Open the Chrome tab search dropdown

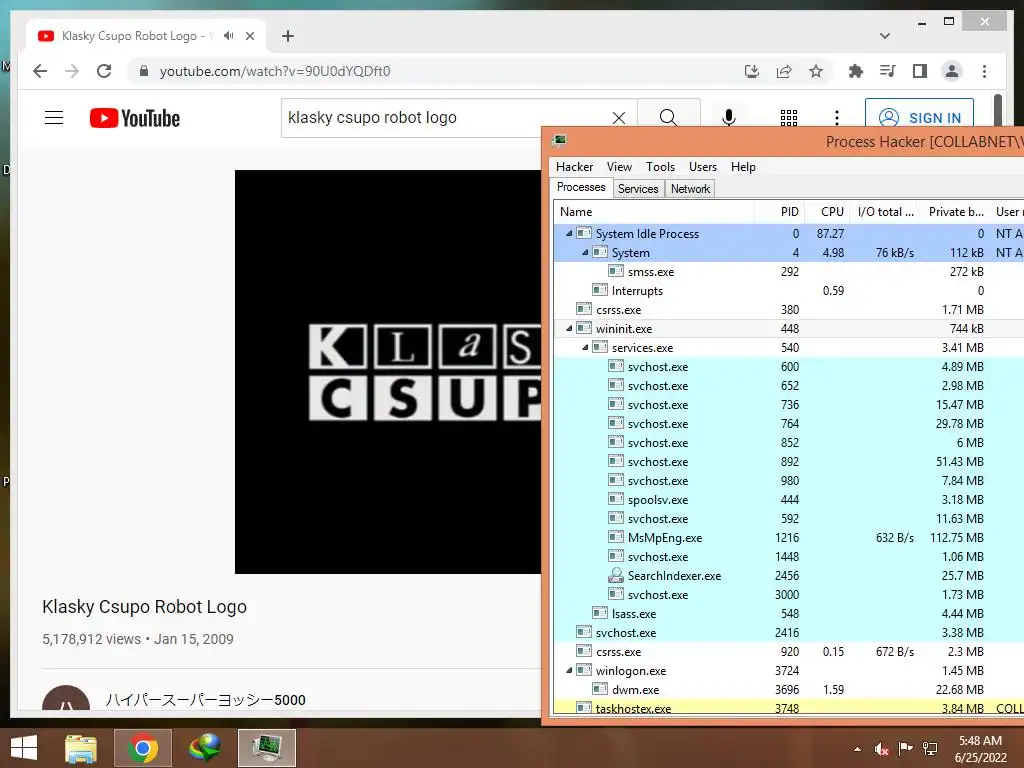coord(884,36)
